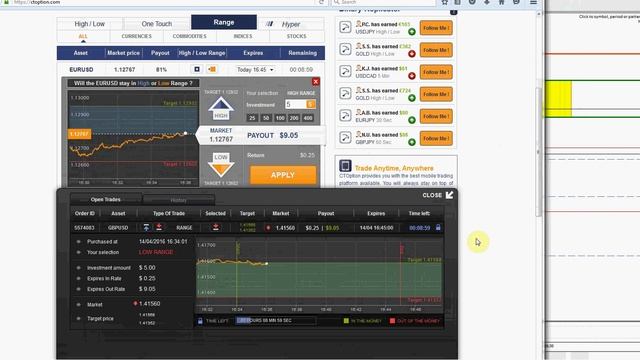Open the Today 16:45 expiry dropdown

pyautogui.click(x=255, y=70)
